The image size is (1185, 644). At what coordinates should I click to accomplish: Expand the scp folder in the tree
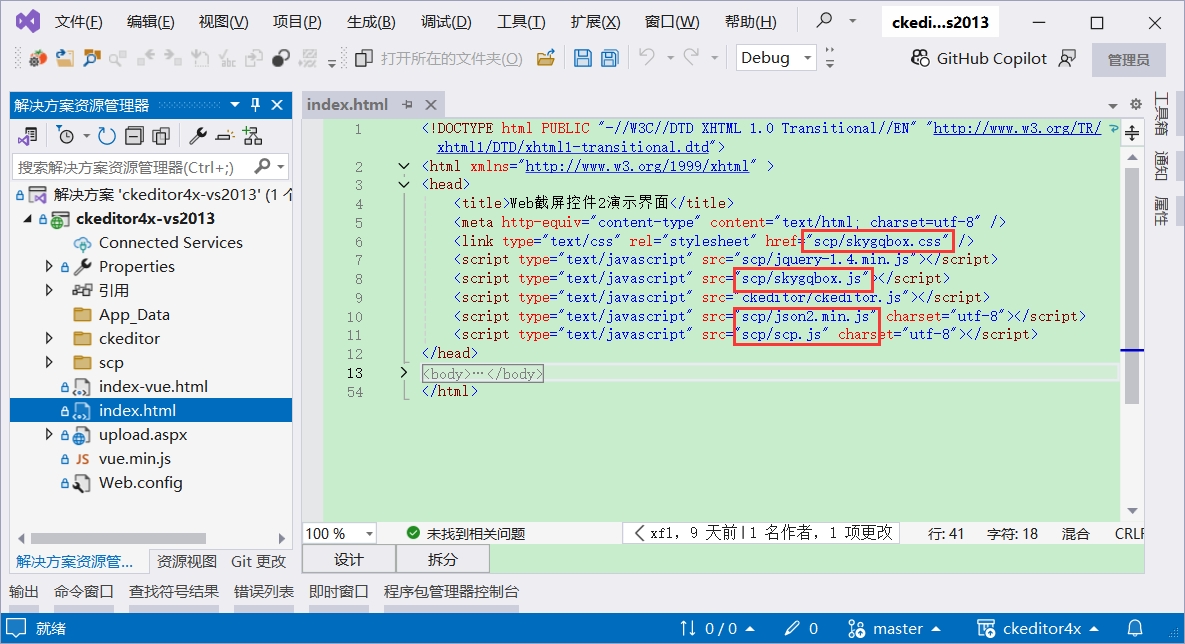tap(49, 362)
